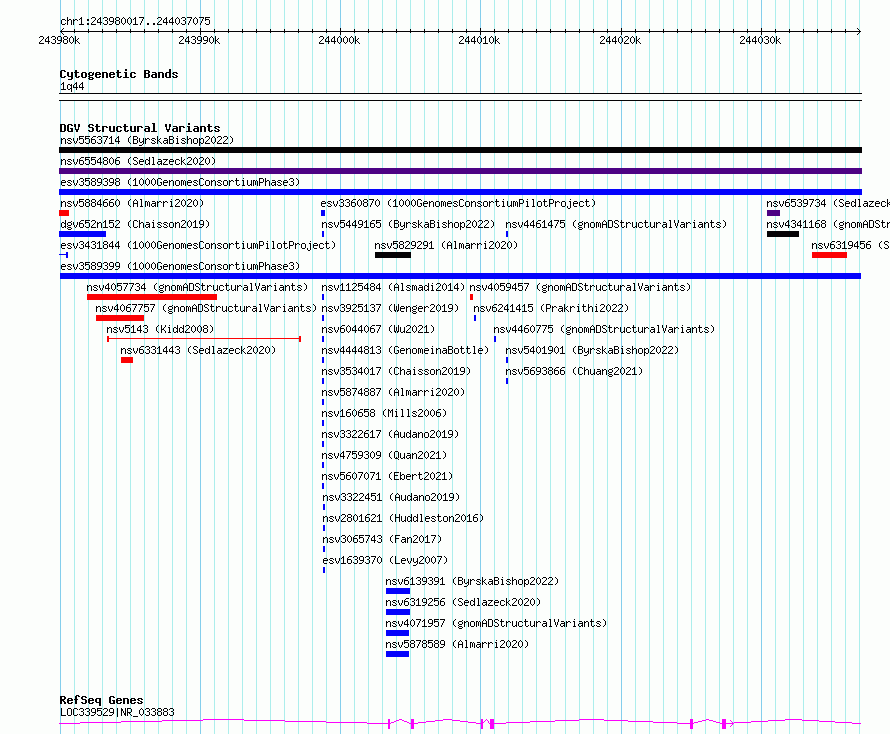Select nsv6139391 (ByrskaBishop2022) label
This screenshot has height=734, width=890.
click(472, 581)
